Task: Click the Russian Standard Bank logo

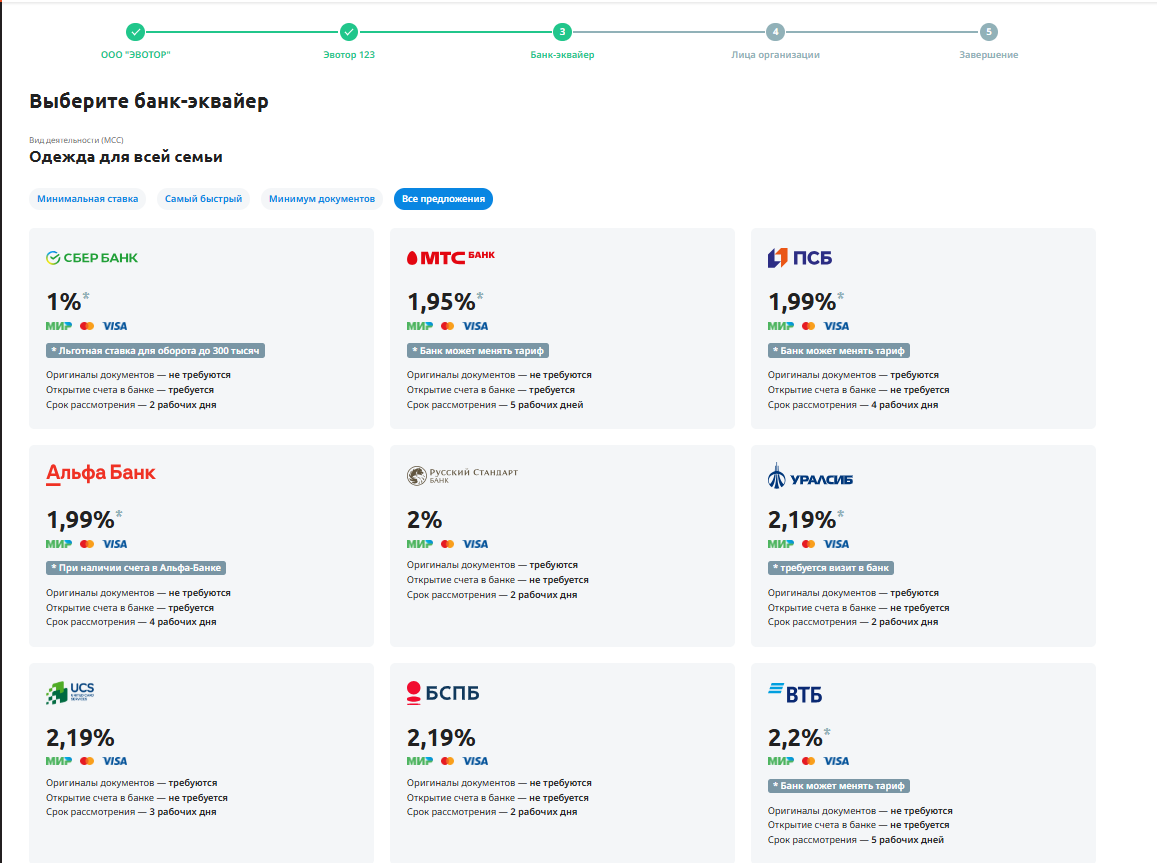Action: [x=462, y=475]
